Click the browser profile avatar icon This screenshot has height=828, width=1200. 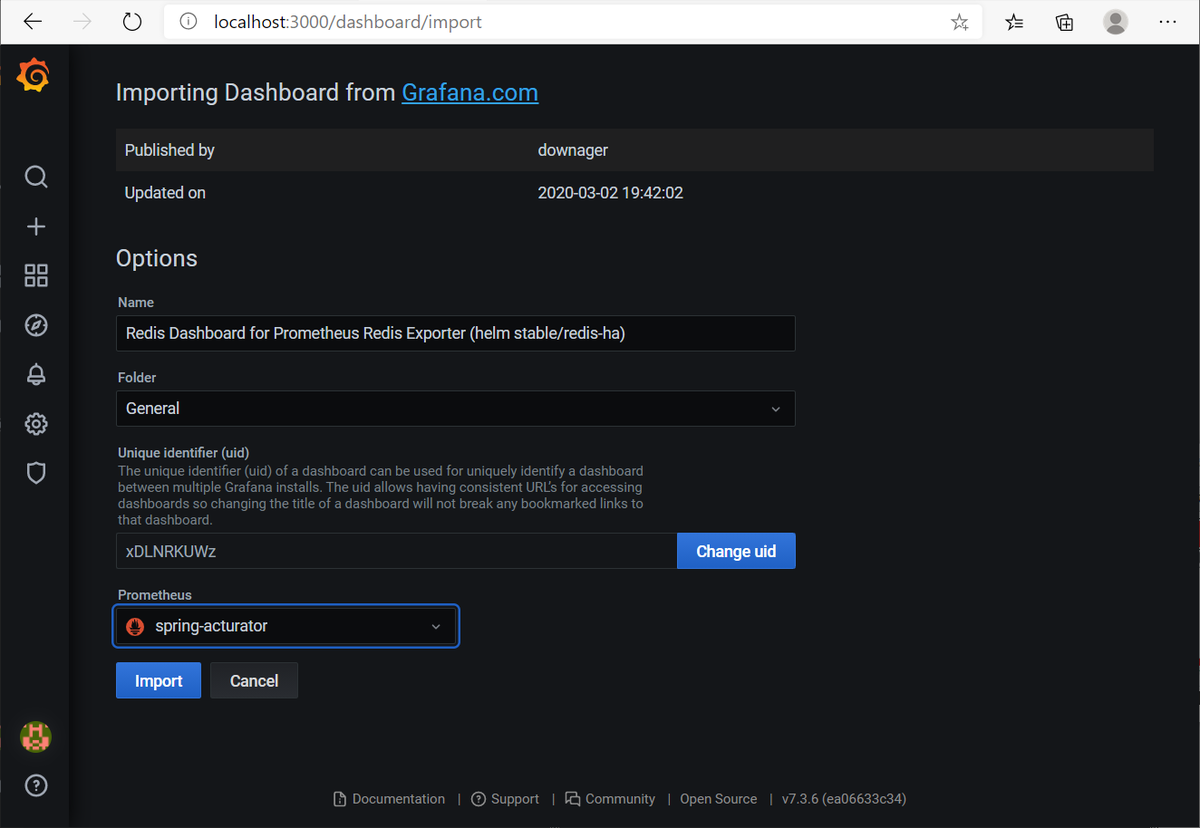tap(1116, 22)
